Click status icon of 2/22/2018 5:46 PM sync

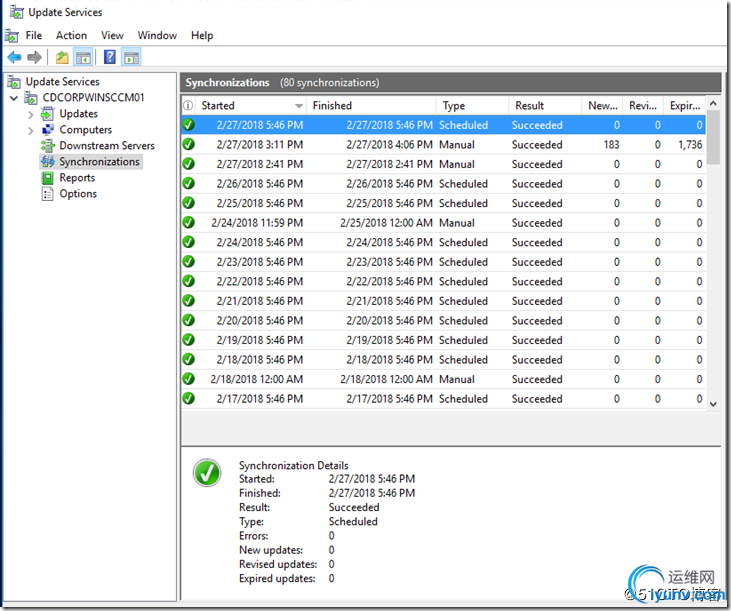coord(188,281)
